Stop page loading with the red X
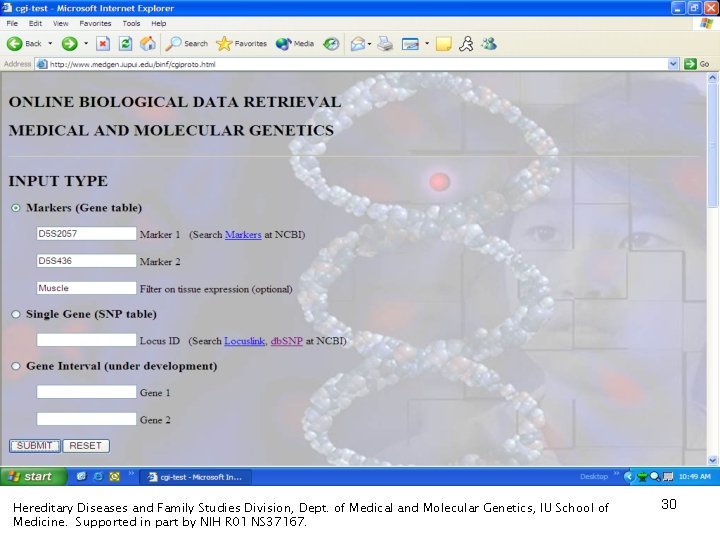720x540 pixels. (x=103, y=44)
